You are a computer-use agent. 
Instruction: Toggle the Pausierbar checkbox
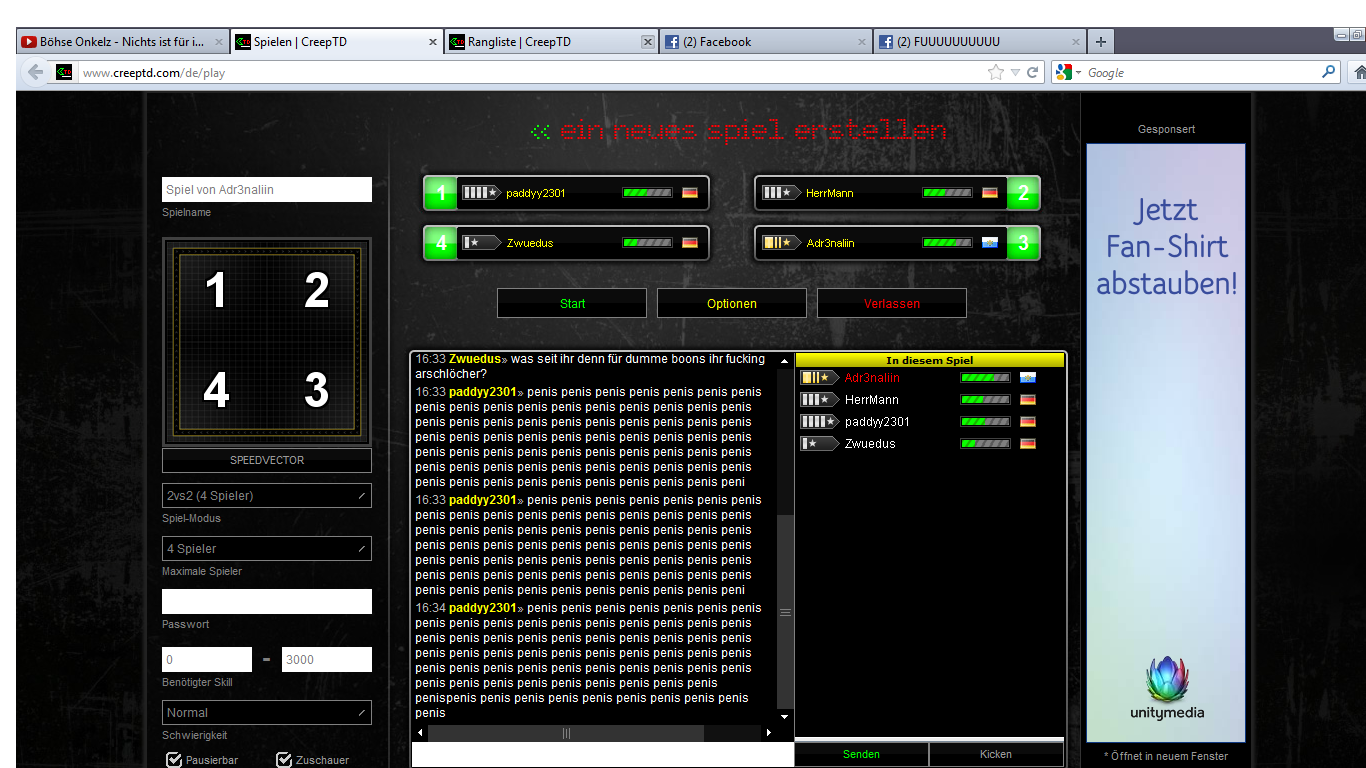174,760
